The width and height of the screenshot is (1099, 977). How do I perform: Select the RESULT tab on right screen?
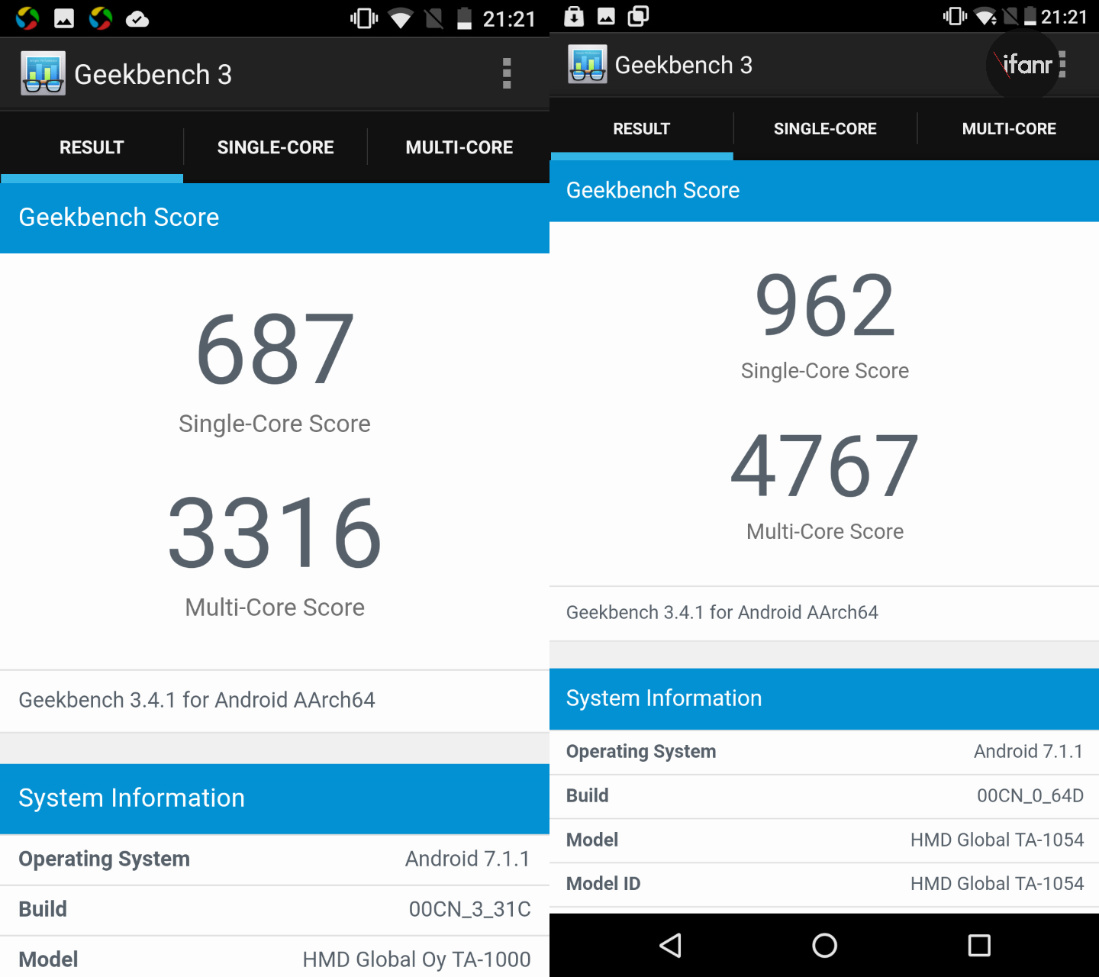tap(641, 129)
